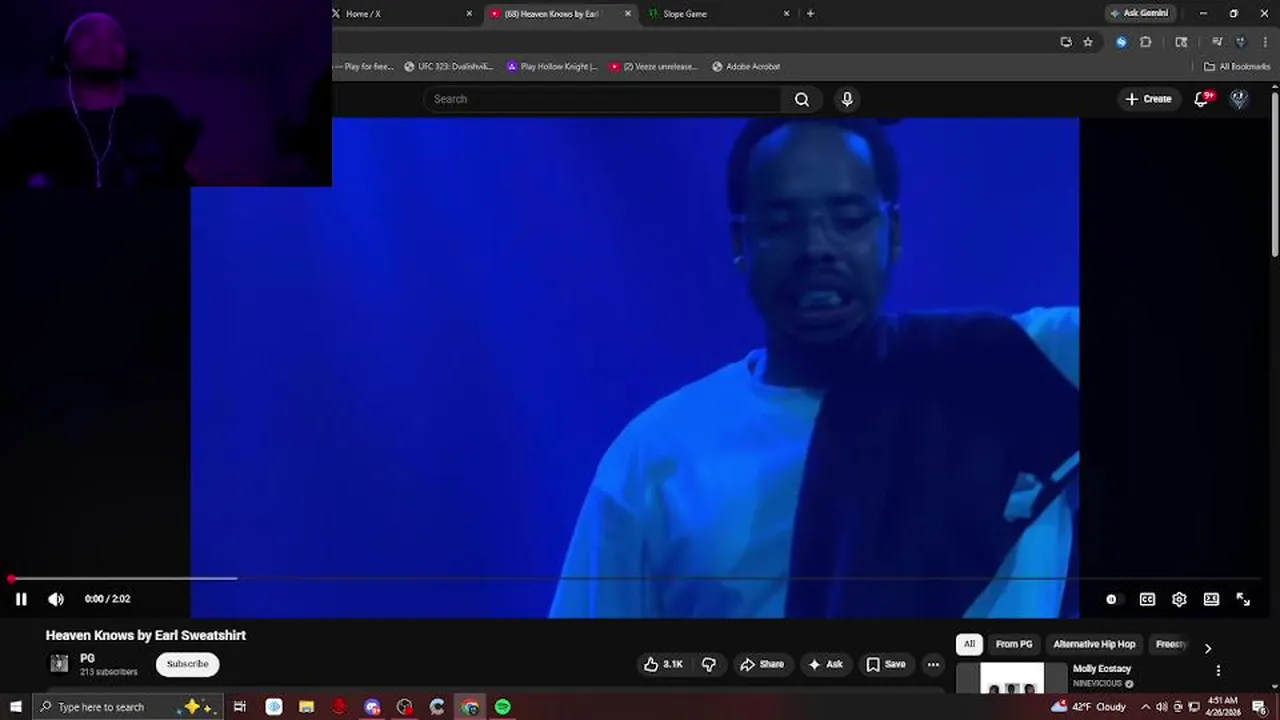This screenshot has width=1280, height=720.
Task: Select the From PG filter chip
Action: (1014, 645)
